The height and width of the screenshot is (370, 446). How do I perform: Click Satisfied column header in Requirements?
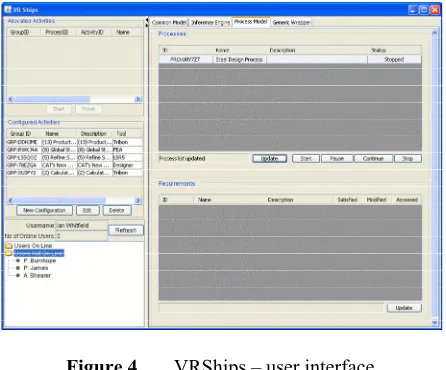click(347, 200)
